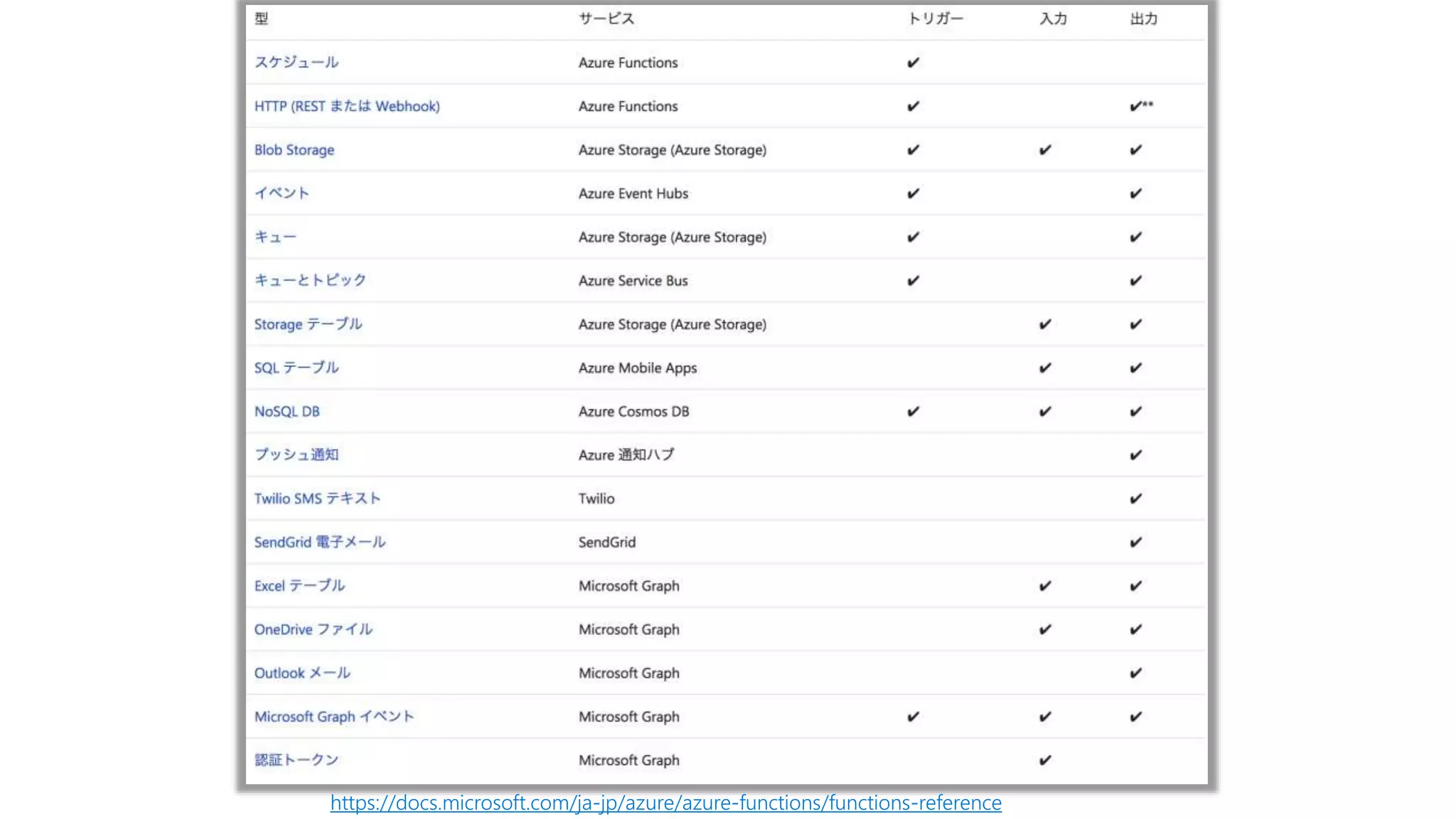This screenshot has width=1456, height=819.
Task: Open the OneDrive ファイル link
Action: [x=314, y=630]
